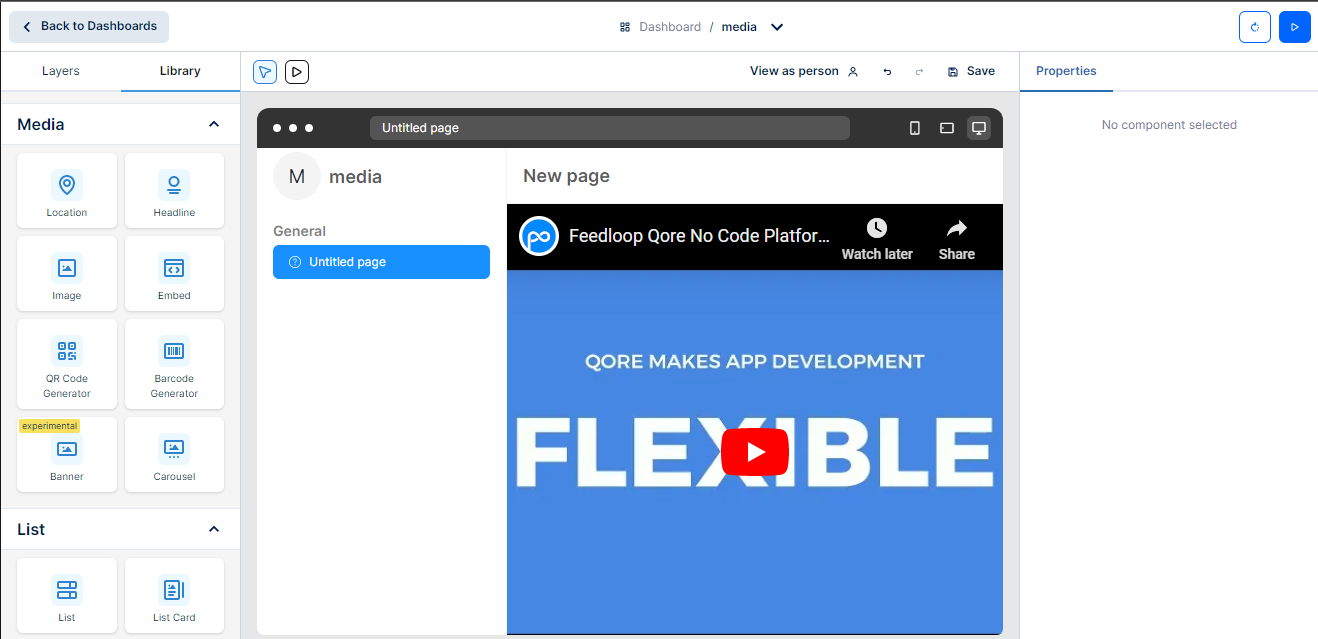Add the Carousel component
Viewport: 1318px width, 639px height.
click(174, 455)
